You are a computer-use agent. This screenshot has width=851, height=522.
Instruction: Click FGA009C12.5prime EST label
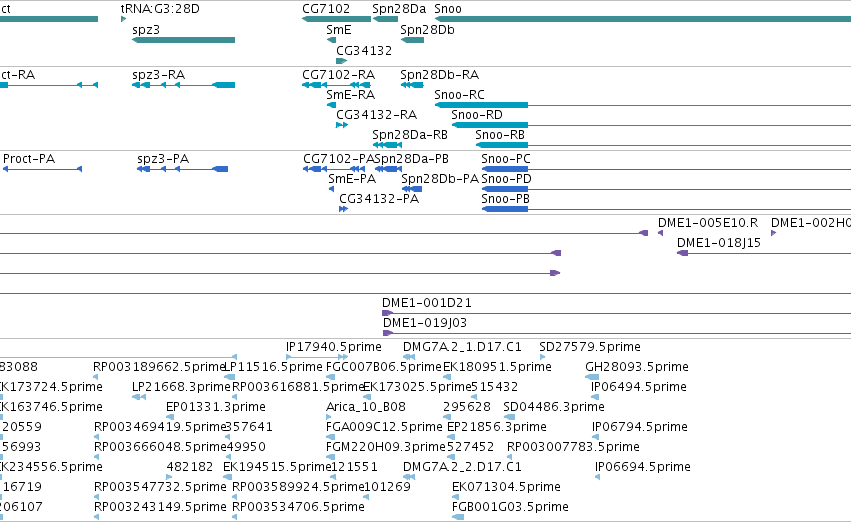384,428
